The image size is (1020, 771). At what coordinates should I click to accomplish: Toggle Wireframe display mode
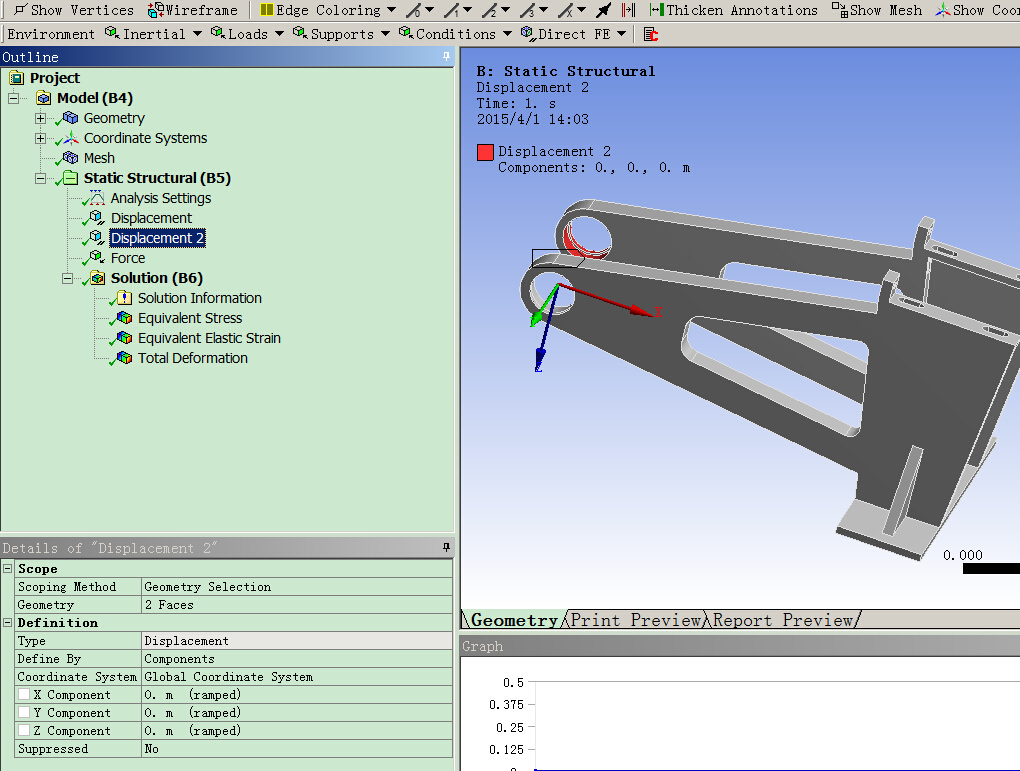[193, 10]
